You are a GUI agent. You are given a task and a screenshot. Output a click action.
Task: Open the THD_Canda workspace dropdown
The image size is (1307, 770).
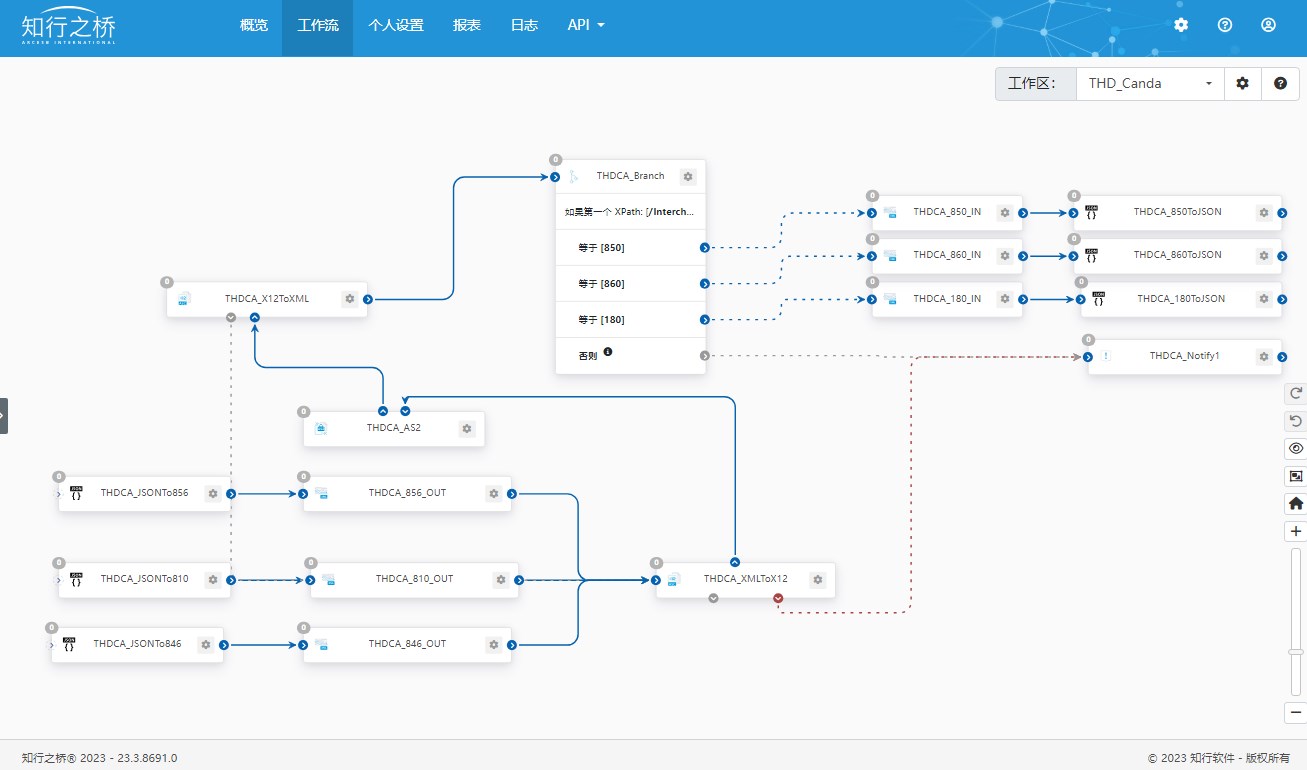point(1149,84)
